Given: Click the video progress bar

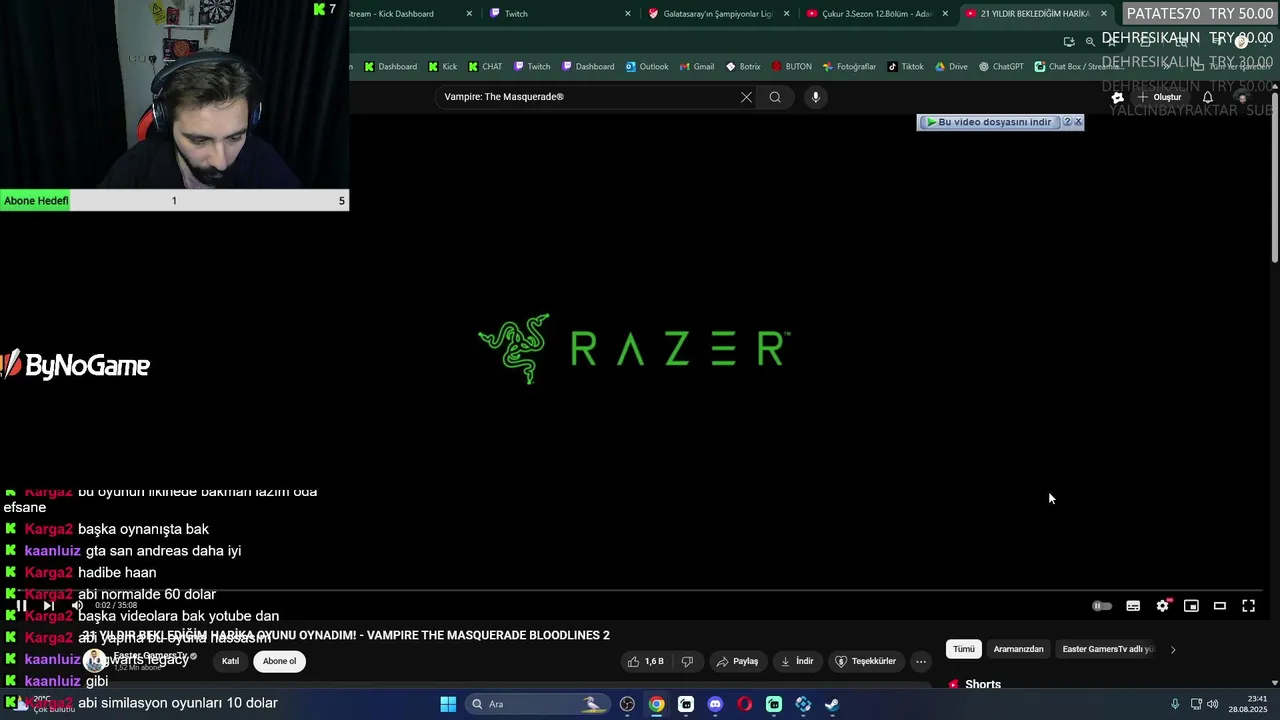Looking at the screenshot, I should [640, 591].
